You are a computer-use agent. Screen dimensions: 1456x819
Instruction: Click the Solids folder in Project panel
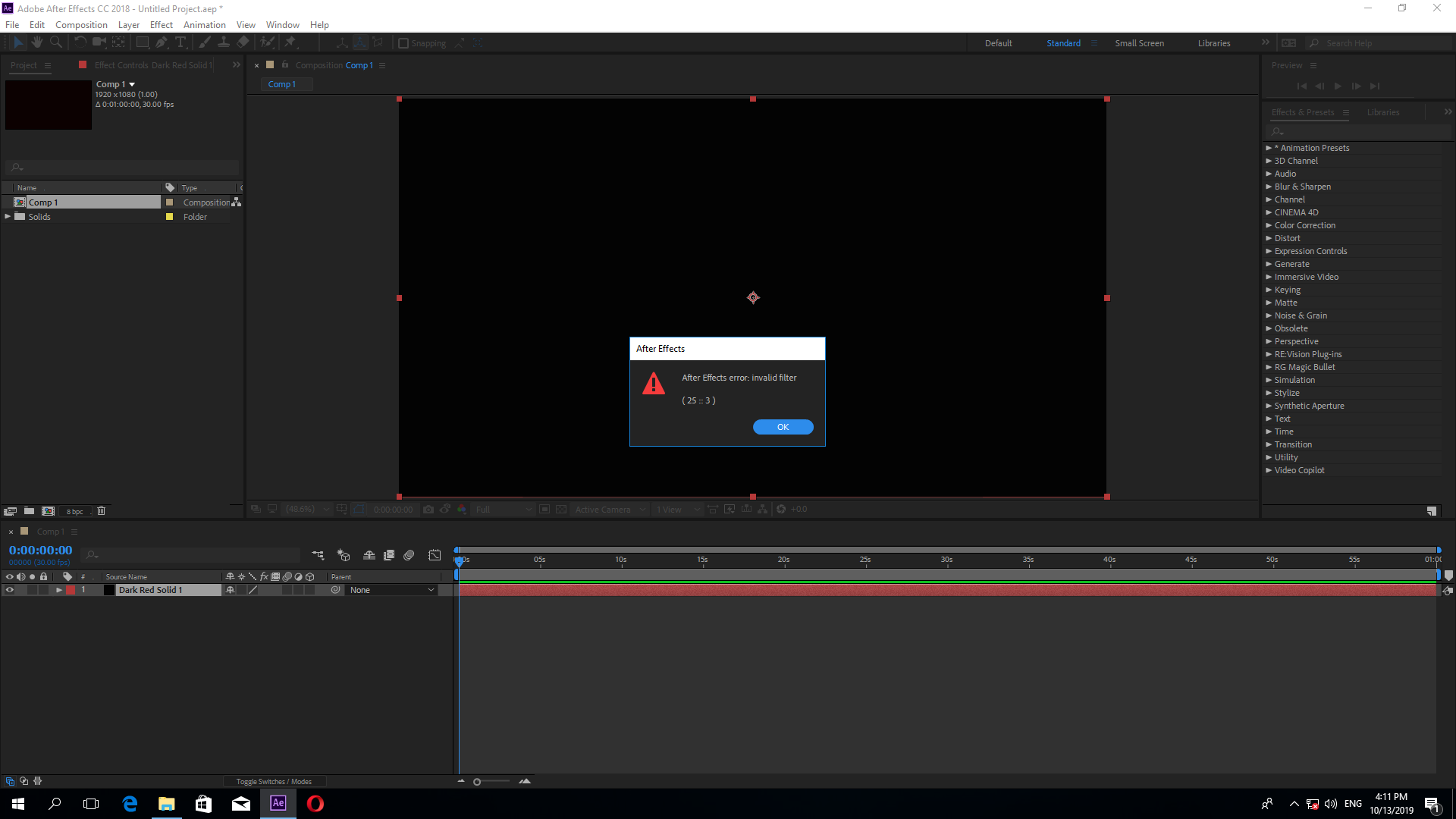(x=40, y=216)
